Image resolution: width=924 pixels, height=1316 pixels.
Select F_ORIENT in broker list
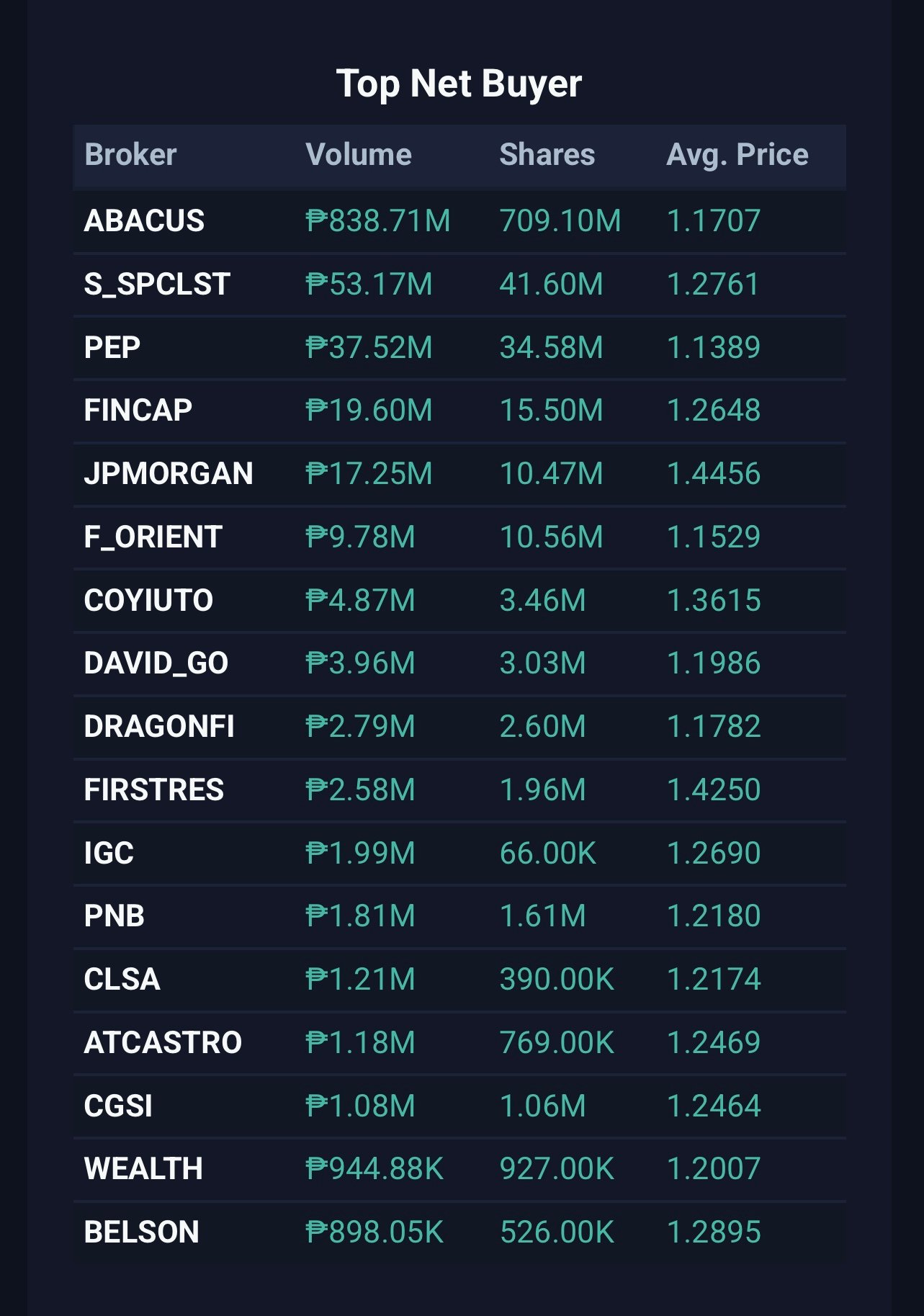pos(459,537)
